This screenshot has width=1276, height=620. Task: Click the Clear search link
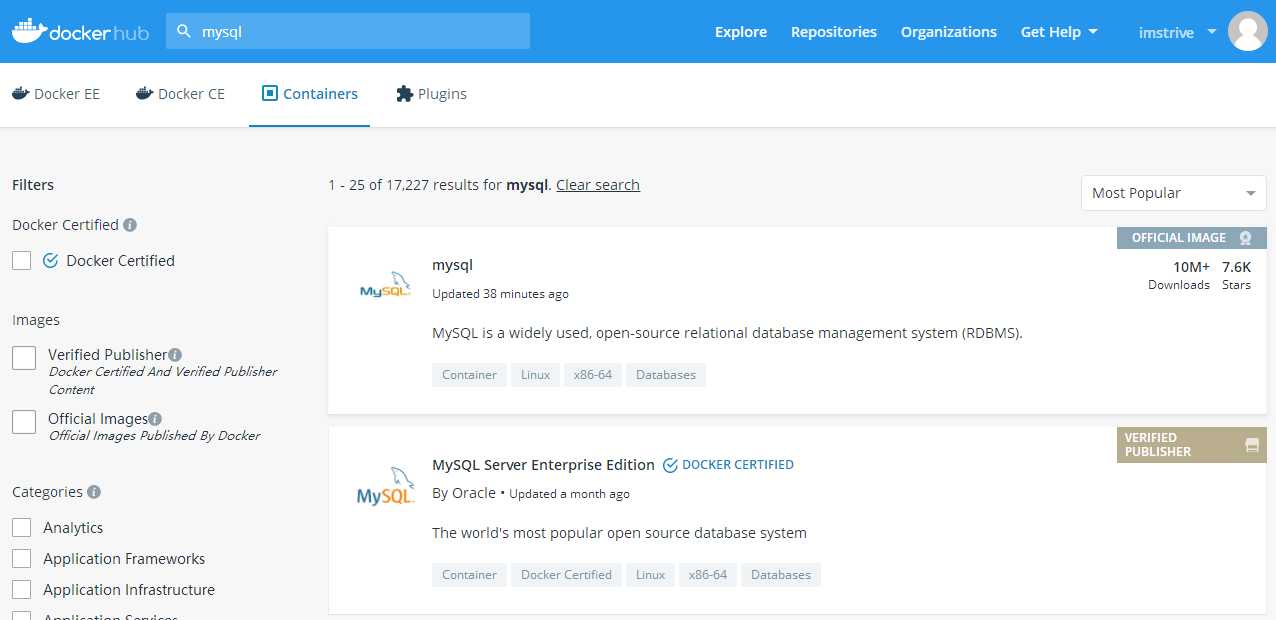[x=598, y=185]
